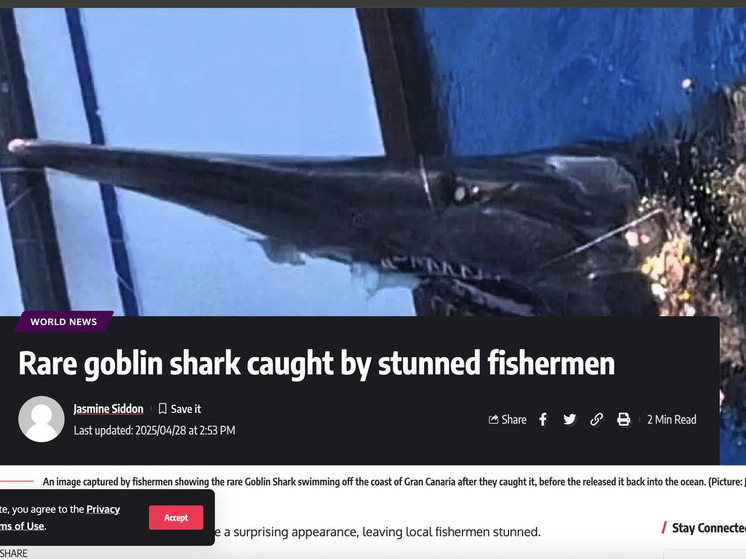The image size is (746, 559).
Task: Click the image caption about Gran Canaria
Action: pos(394,481)
